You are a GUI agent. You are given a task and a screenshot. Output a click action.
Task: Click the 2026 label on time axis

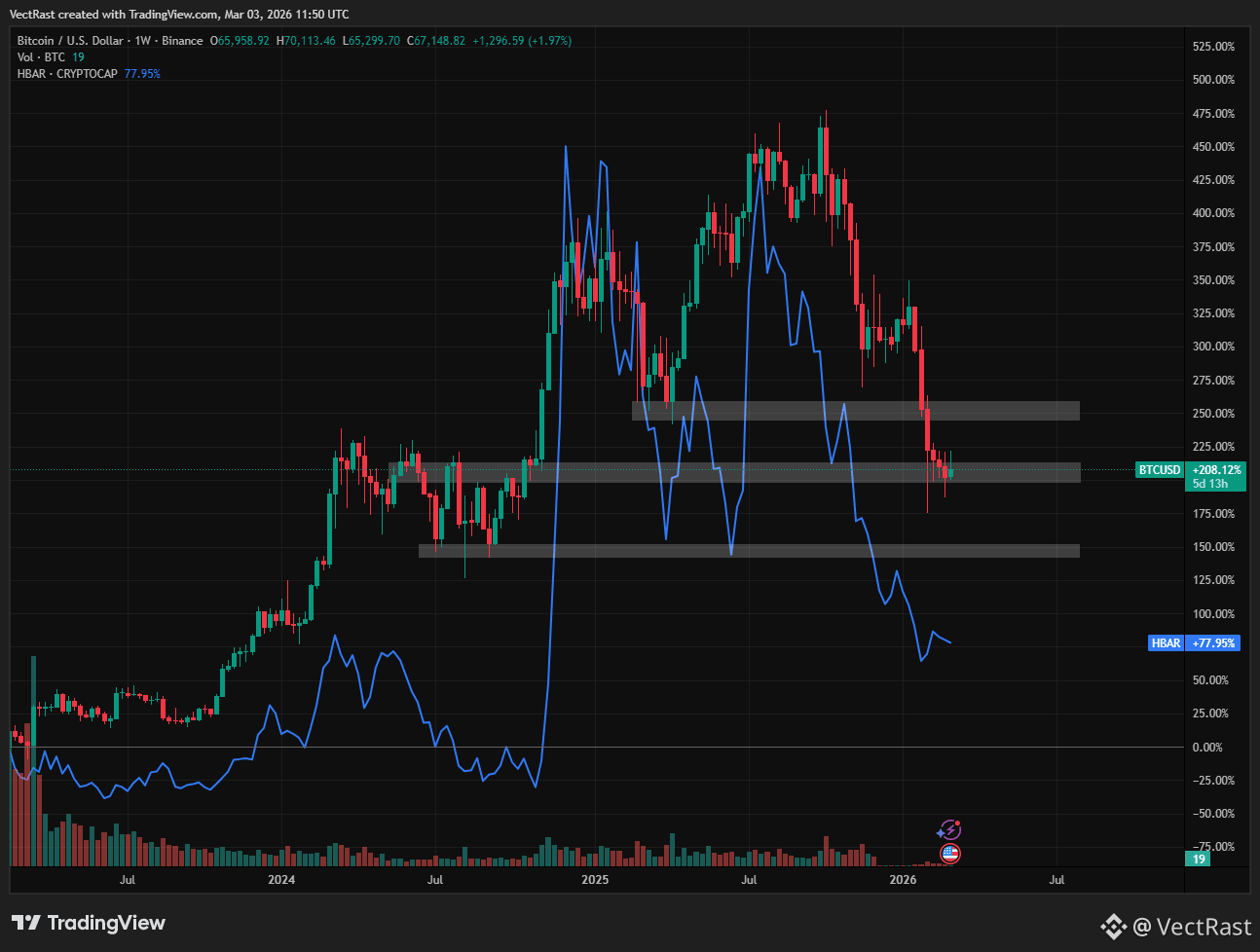[904, 880]
